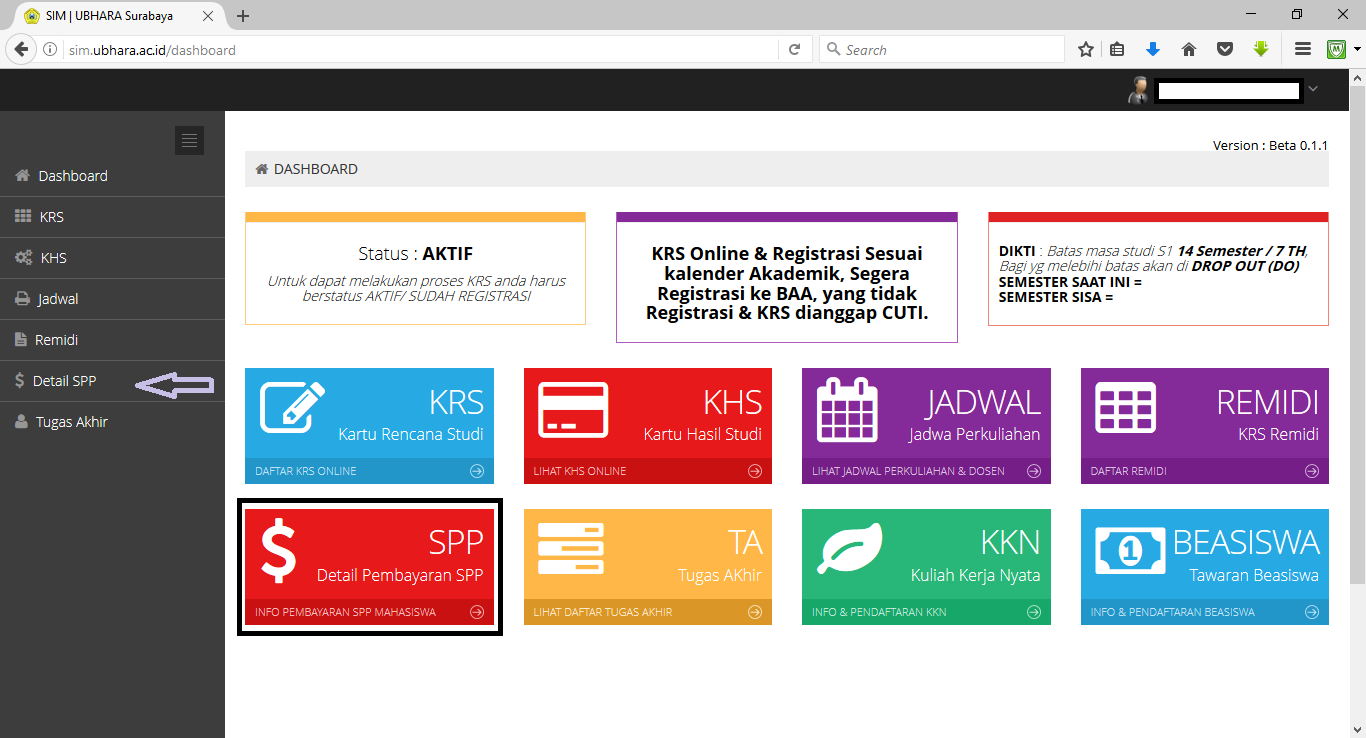Click the KHS card icon

coord(573,409)
